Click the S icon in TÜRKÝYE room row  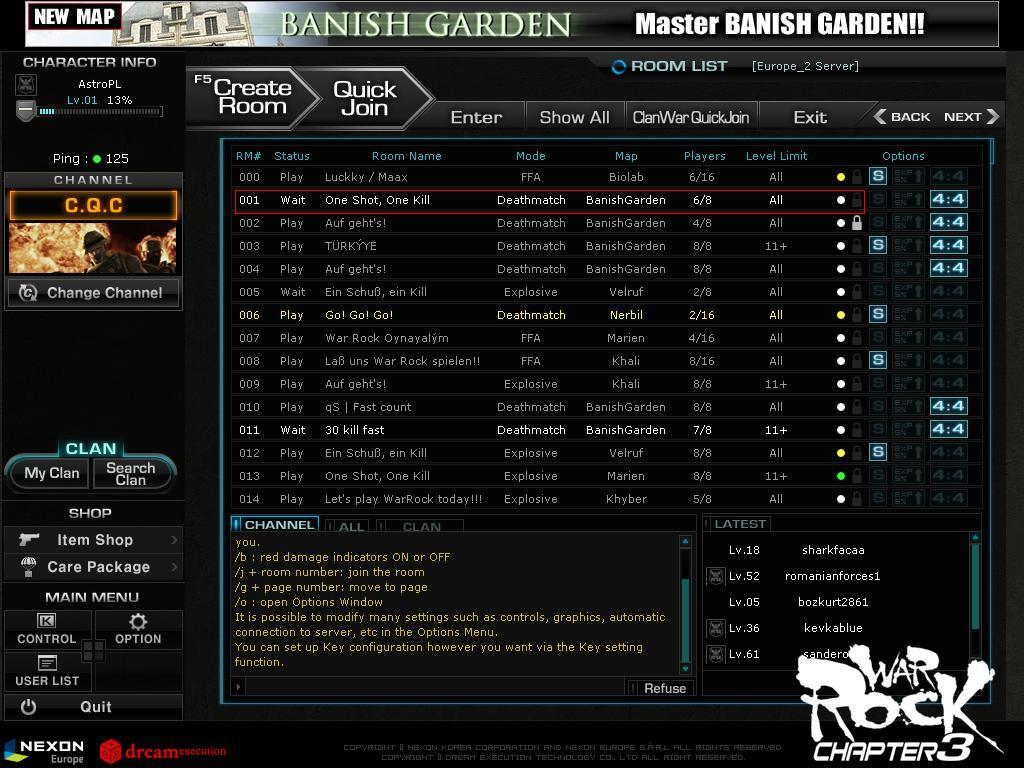[878, 245]
